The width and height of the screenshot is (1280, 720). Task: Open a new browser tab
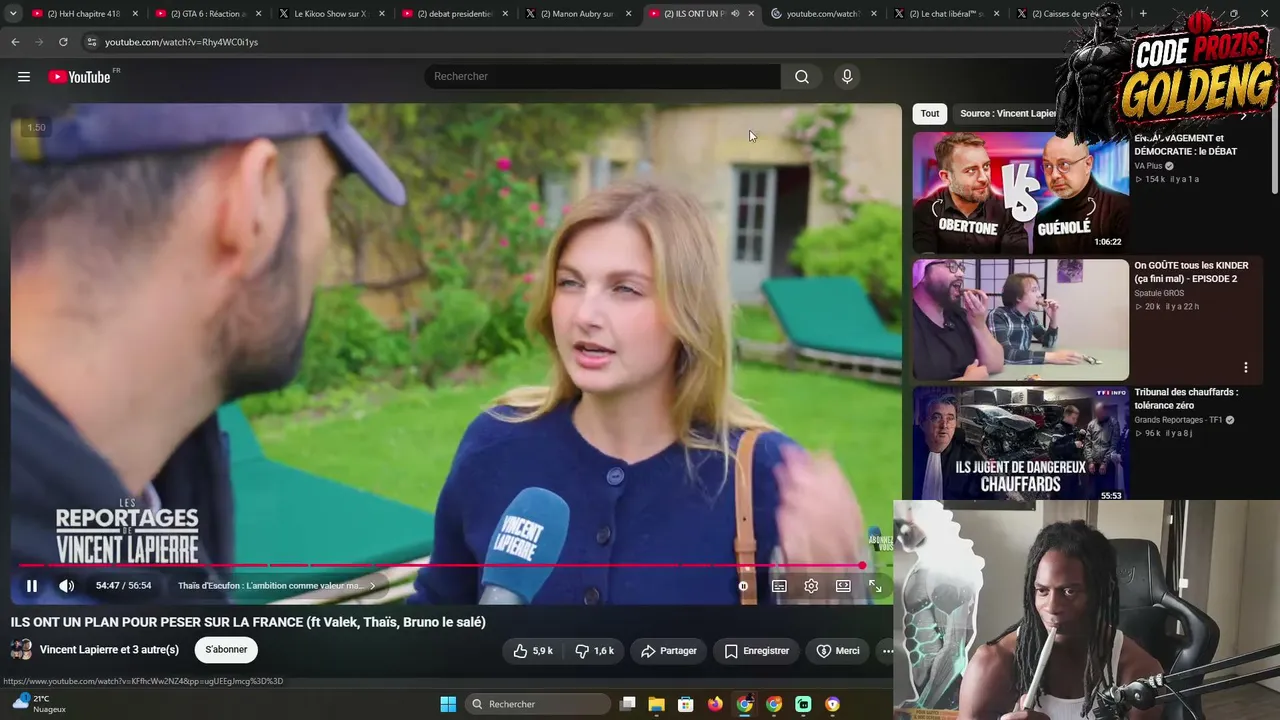click(x=1143, y=14)
